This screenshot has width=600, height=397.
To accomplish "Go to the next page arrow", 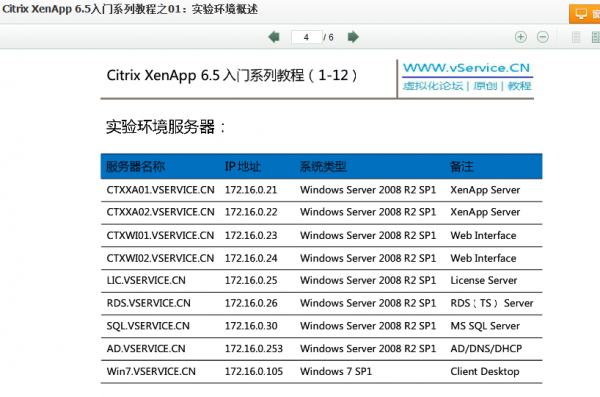I will (x=353, y=37).
